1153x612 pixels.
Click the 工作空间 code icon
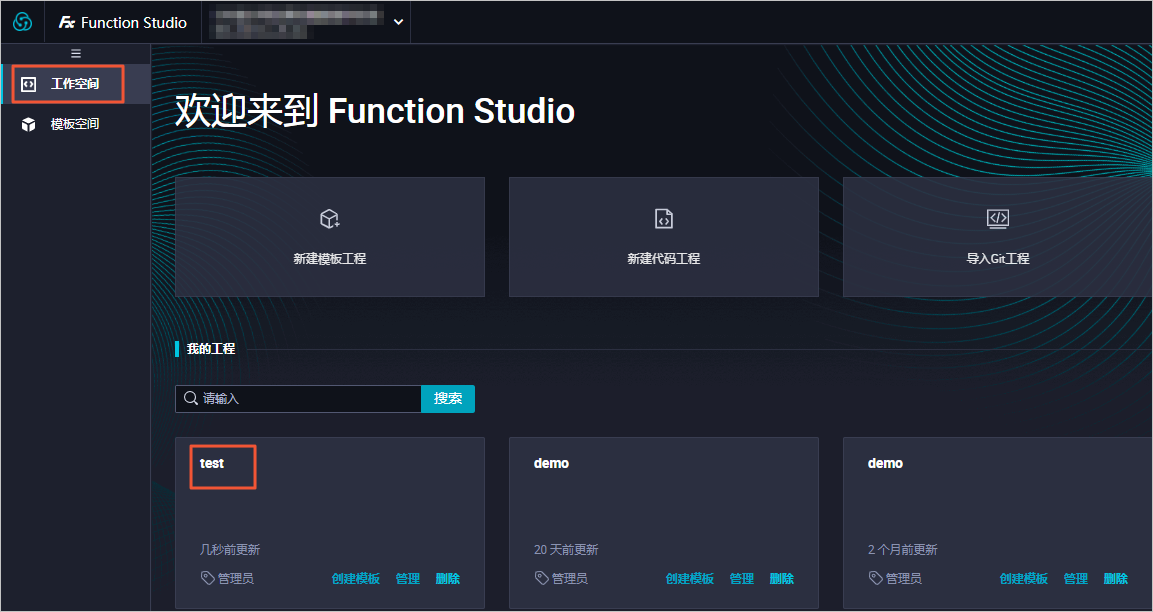point(29,84)
